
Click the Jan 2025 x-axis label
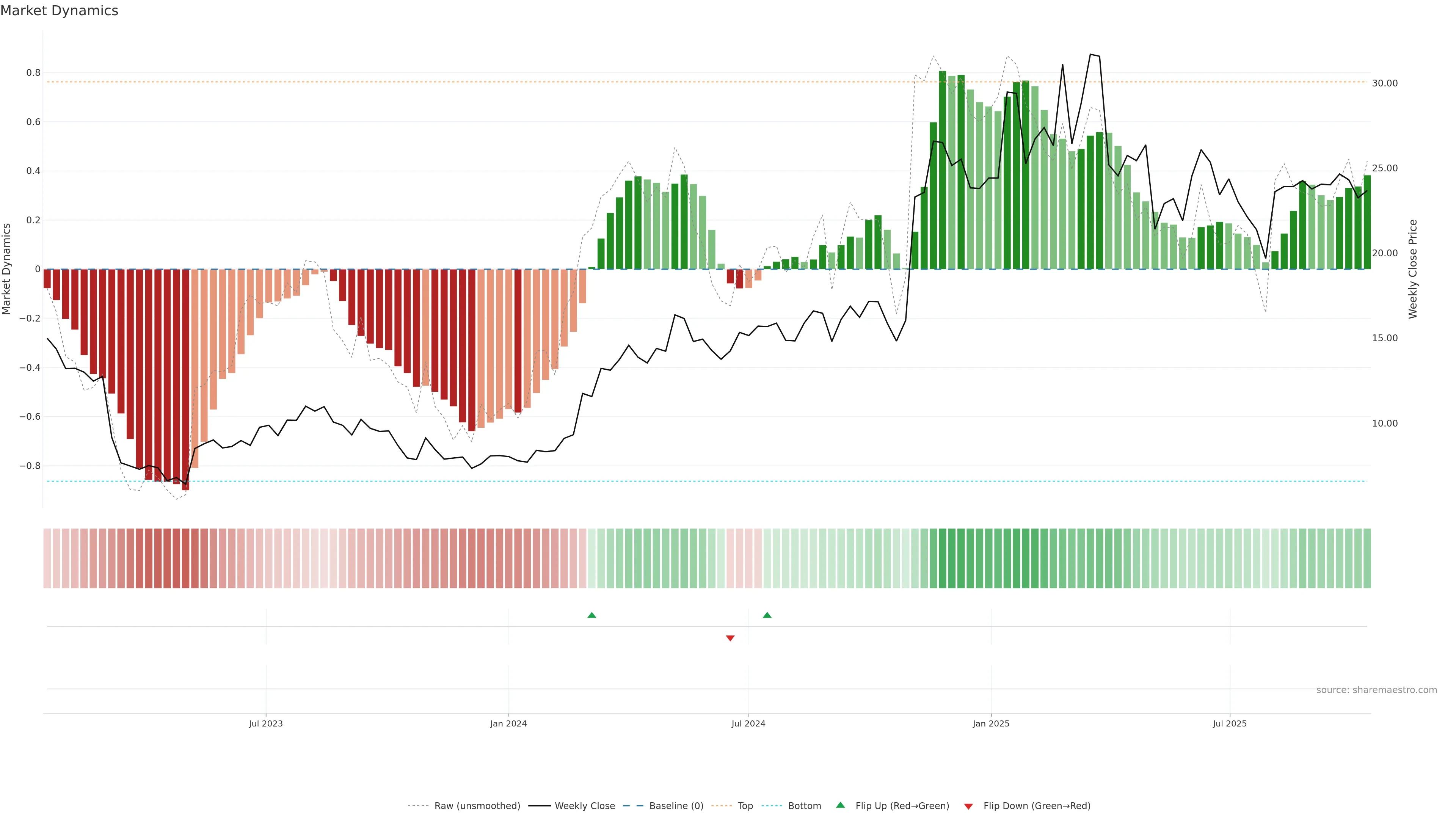click(x=991, y=723)
